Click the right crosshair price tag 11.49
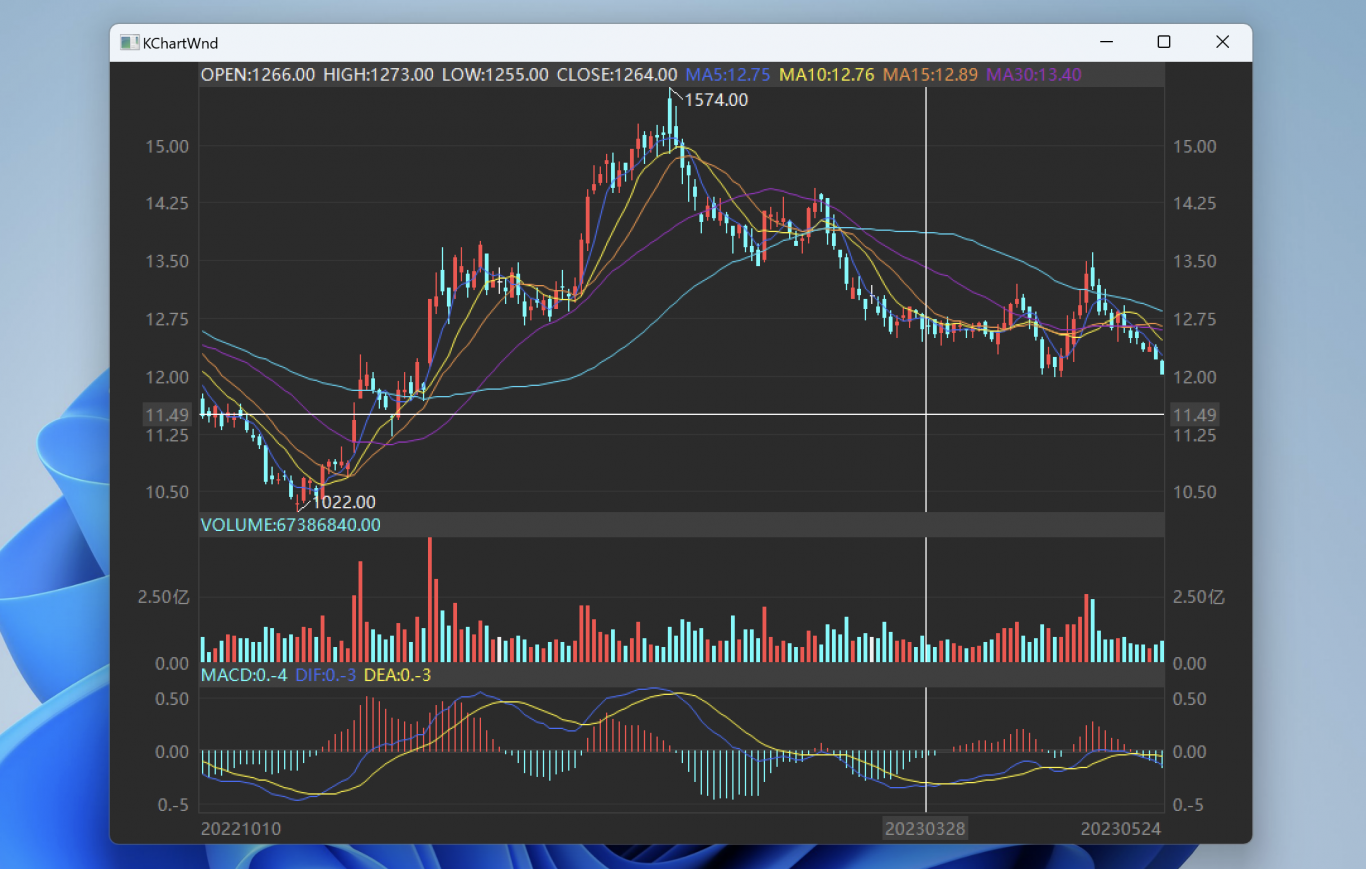 point(1195,415)
